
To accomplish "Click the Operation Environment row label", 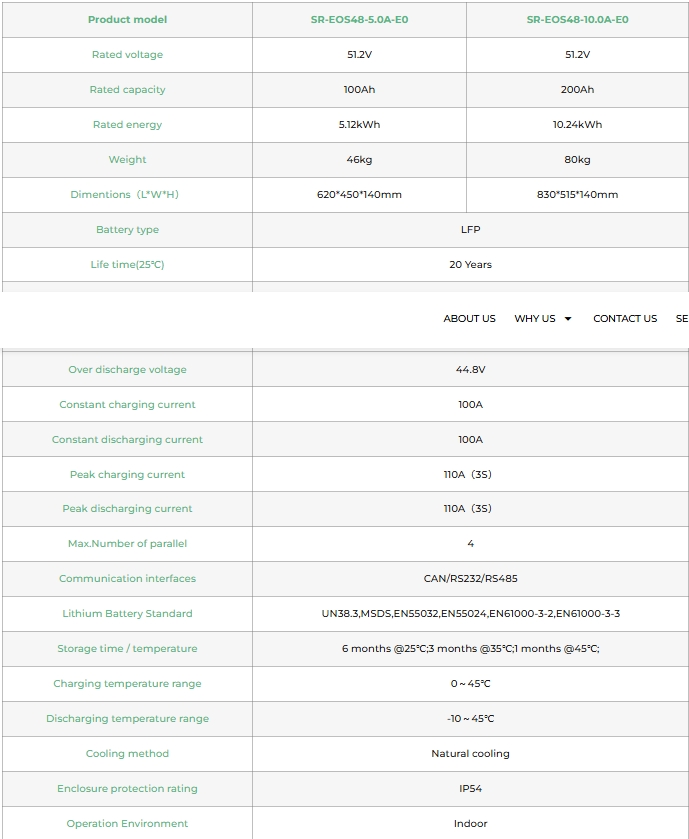I will click(x=127, y=824).
